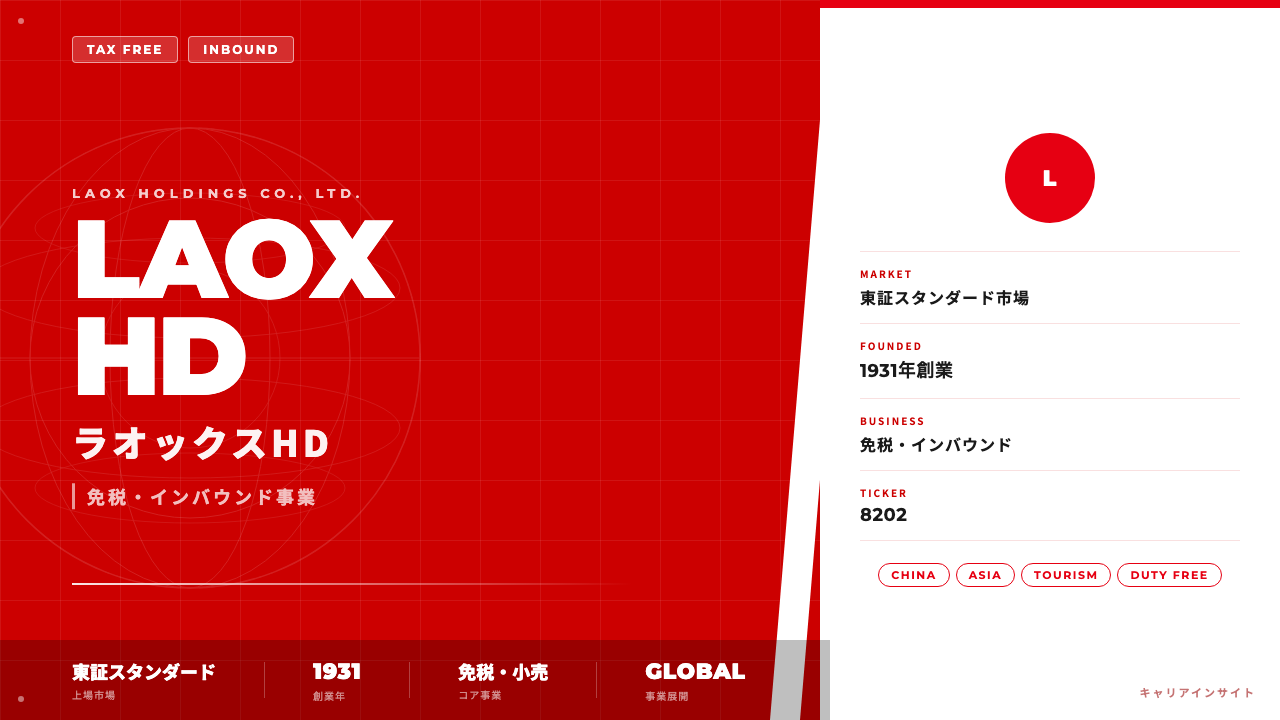Click the INBOUND tag

241,49
